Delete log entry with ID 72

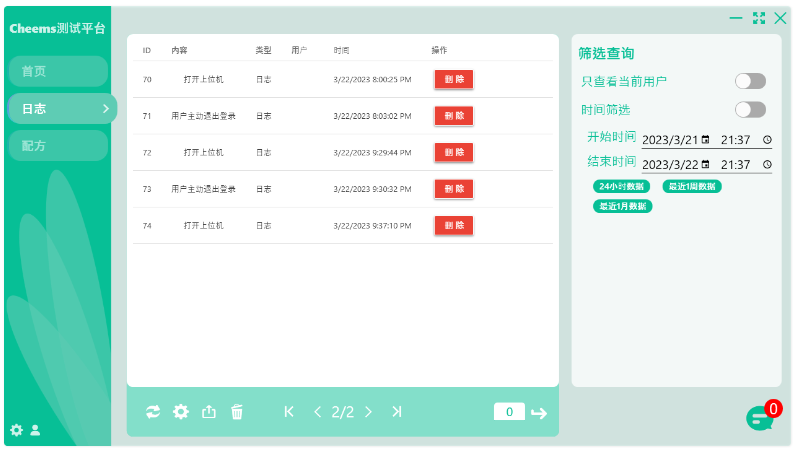coord(454,152)
